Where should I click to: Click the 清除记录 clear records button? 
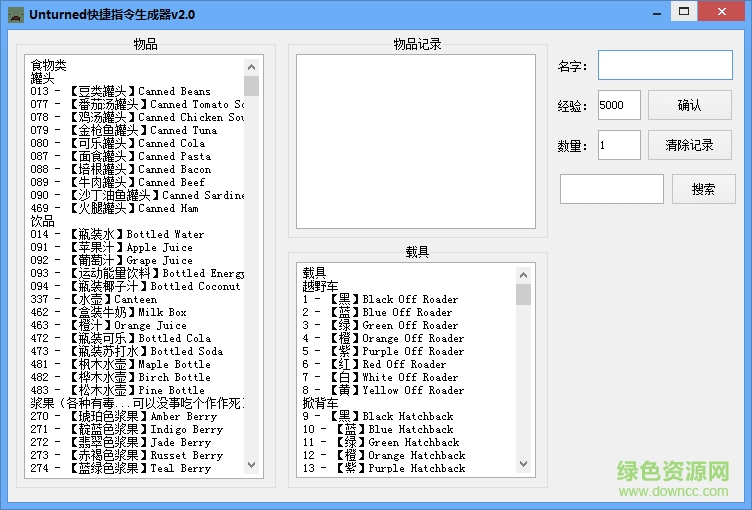tap(690, 145)
